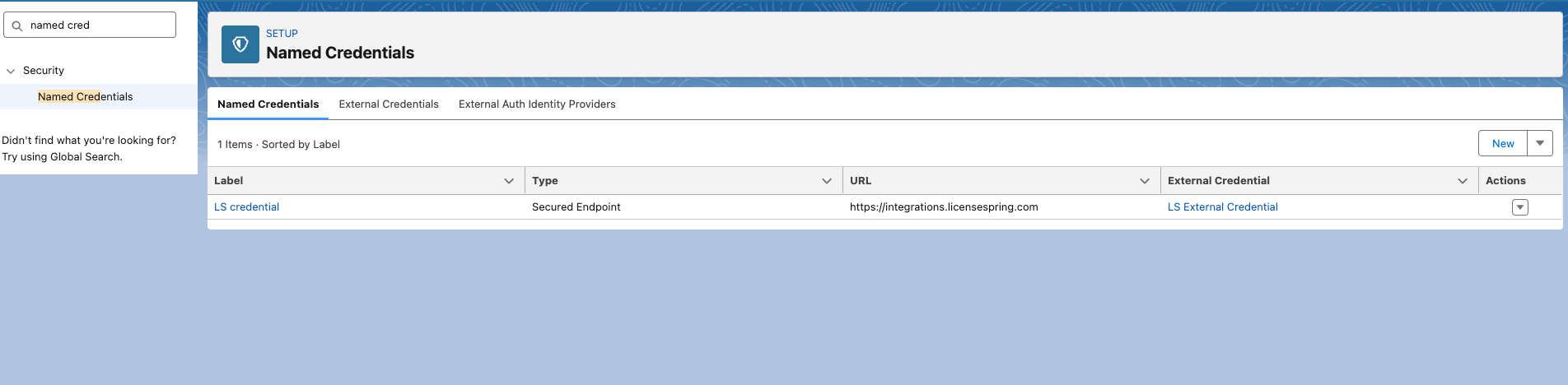Image resolution: width=1568 pixels, height=385 pixels.
Task: Switch to the Named Credentials tab
Action: tap(268, 104)
